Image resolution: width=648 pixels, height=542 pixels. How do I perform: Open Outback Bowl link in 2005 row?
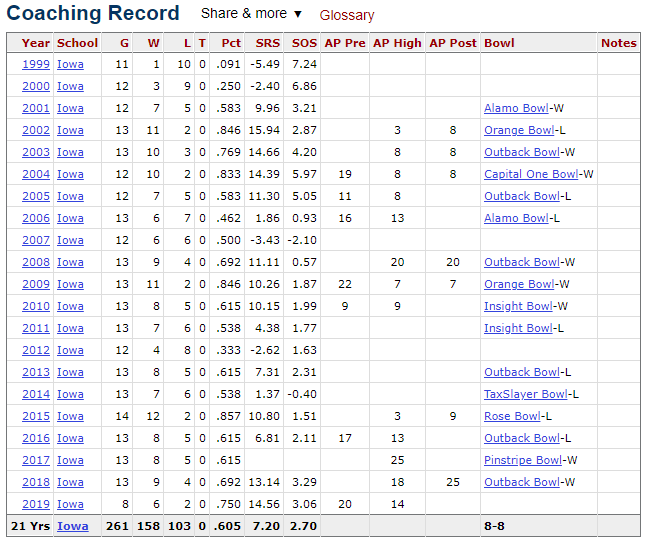(x=522, y=196)
